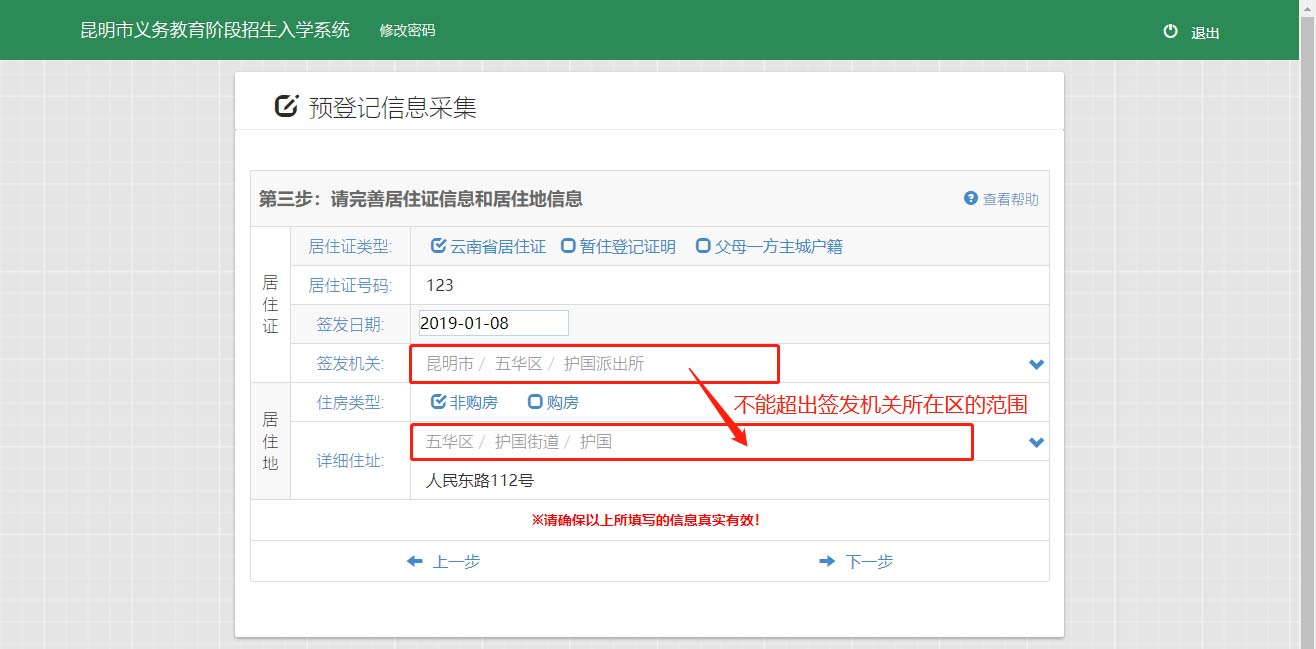Select the 云南省居住证 checkbox
Viewport: 1316px width, 649px height.
pyautogui.click(x=438, y=246)
